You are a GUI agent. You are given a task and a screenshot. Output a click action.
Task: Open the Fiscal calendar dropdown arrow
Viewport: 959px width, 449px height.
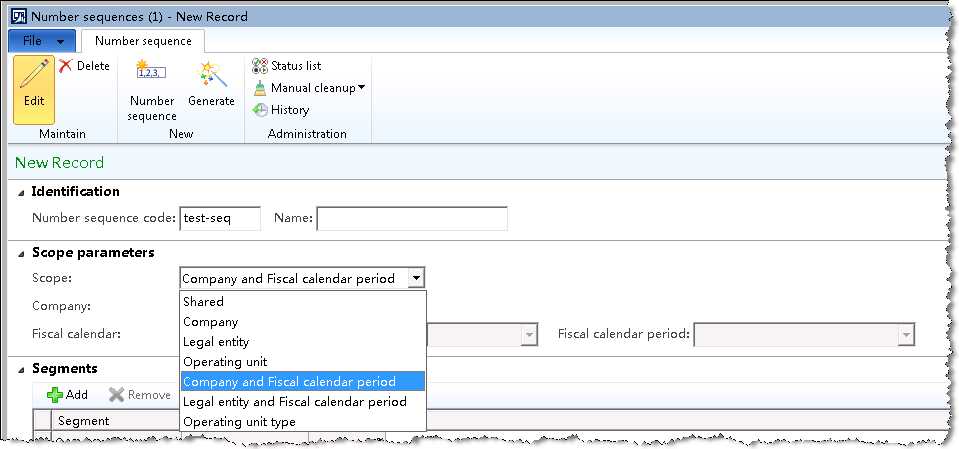click(x=529, y=335)
